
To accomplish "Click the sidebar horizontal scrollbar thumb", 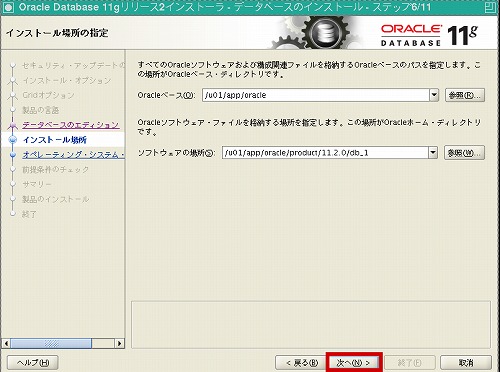I will coord(51,343).
